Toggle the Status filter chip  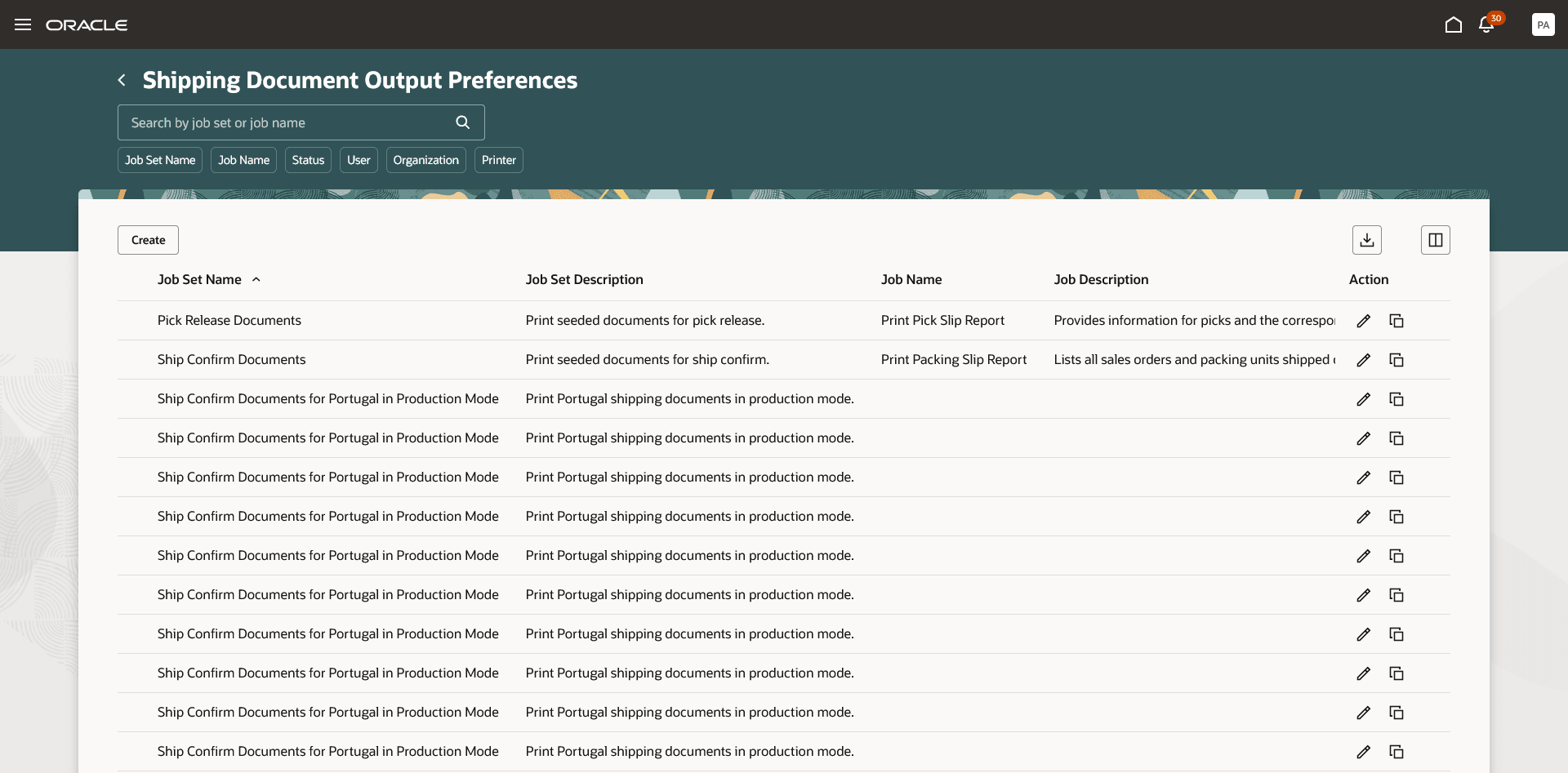(x=307, y=160)
